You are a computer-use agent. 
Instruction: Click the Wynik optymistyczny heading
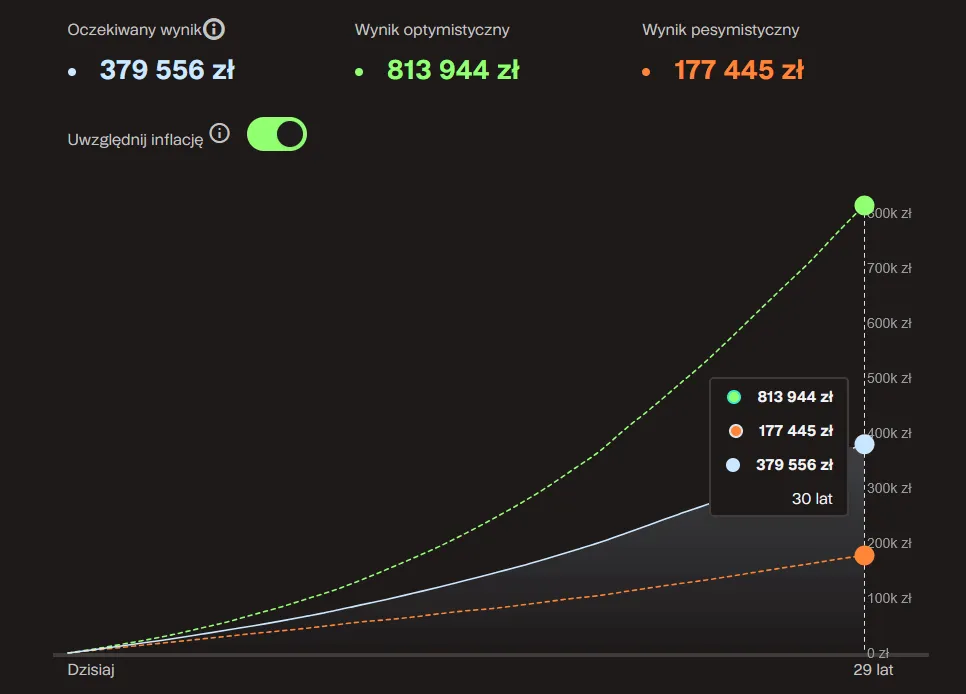432,30
